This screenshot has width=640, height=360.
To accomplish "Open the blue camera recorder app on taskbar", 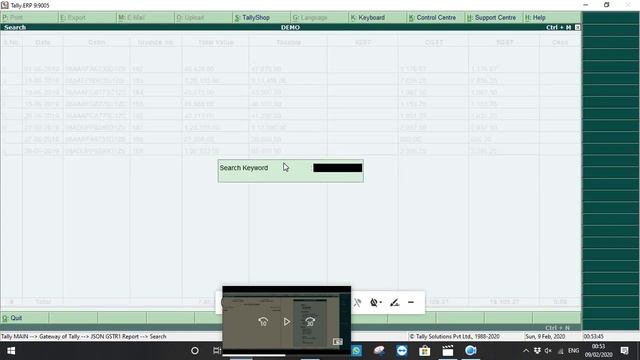I will pyautogui.click(x=471, y=351).
